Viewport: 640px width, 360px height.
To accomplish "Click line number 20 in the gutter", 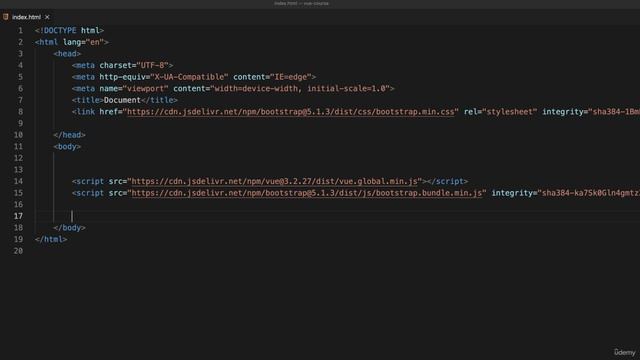I will click(x=18, y=251).
